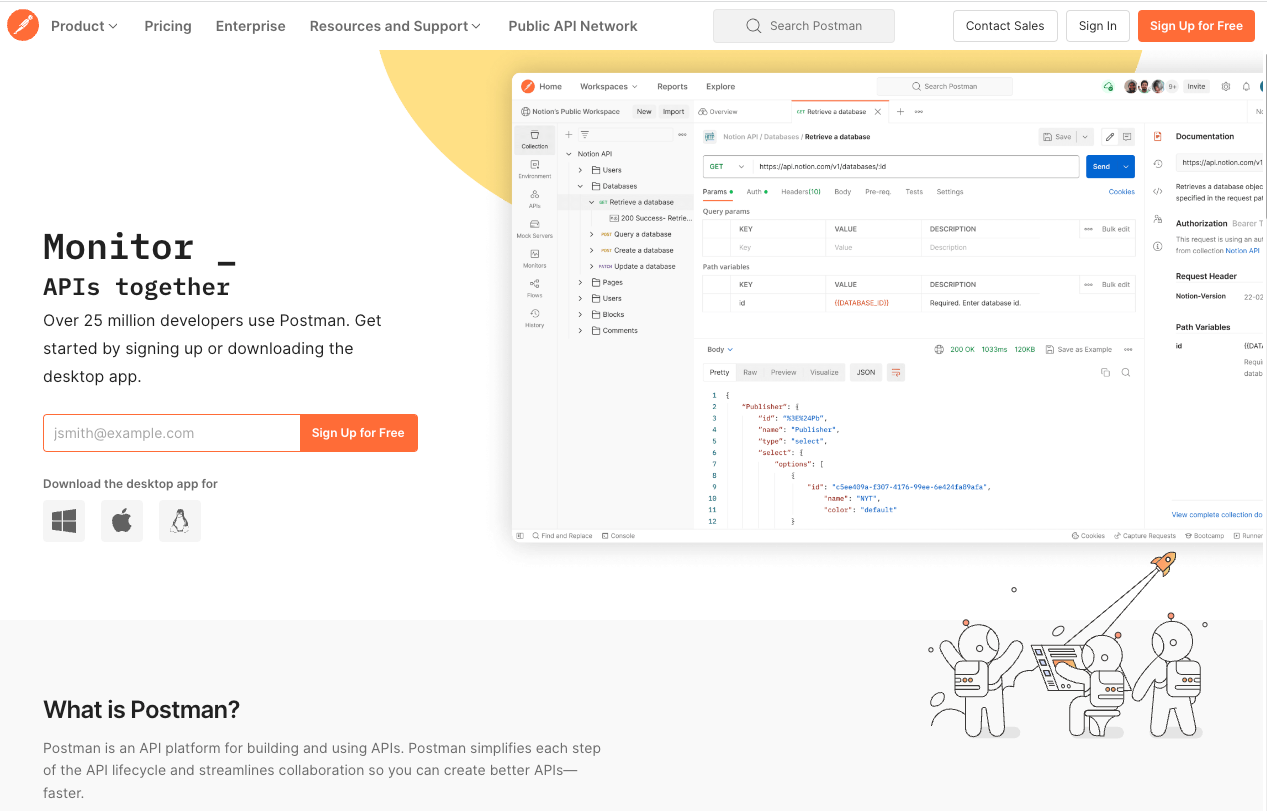The height and width of the screenshot is (811, 1267).
Task: Download the Windows desktop app
Action: pos(64,521)
